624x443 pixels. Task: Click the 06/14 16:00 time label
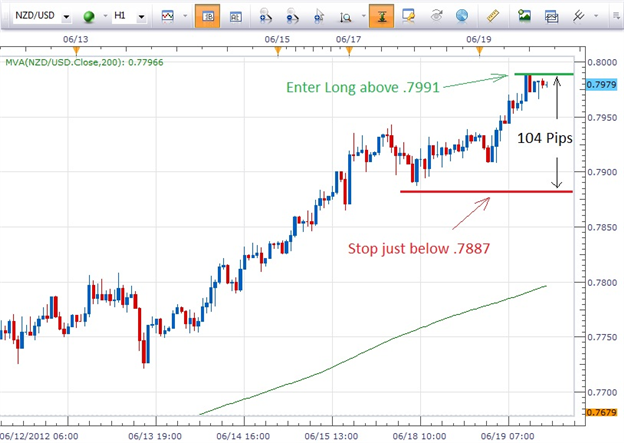(x=243, y=436)
